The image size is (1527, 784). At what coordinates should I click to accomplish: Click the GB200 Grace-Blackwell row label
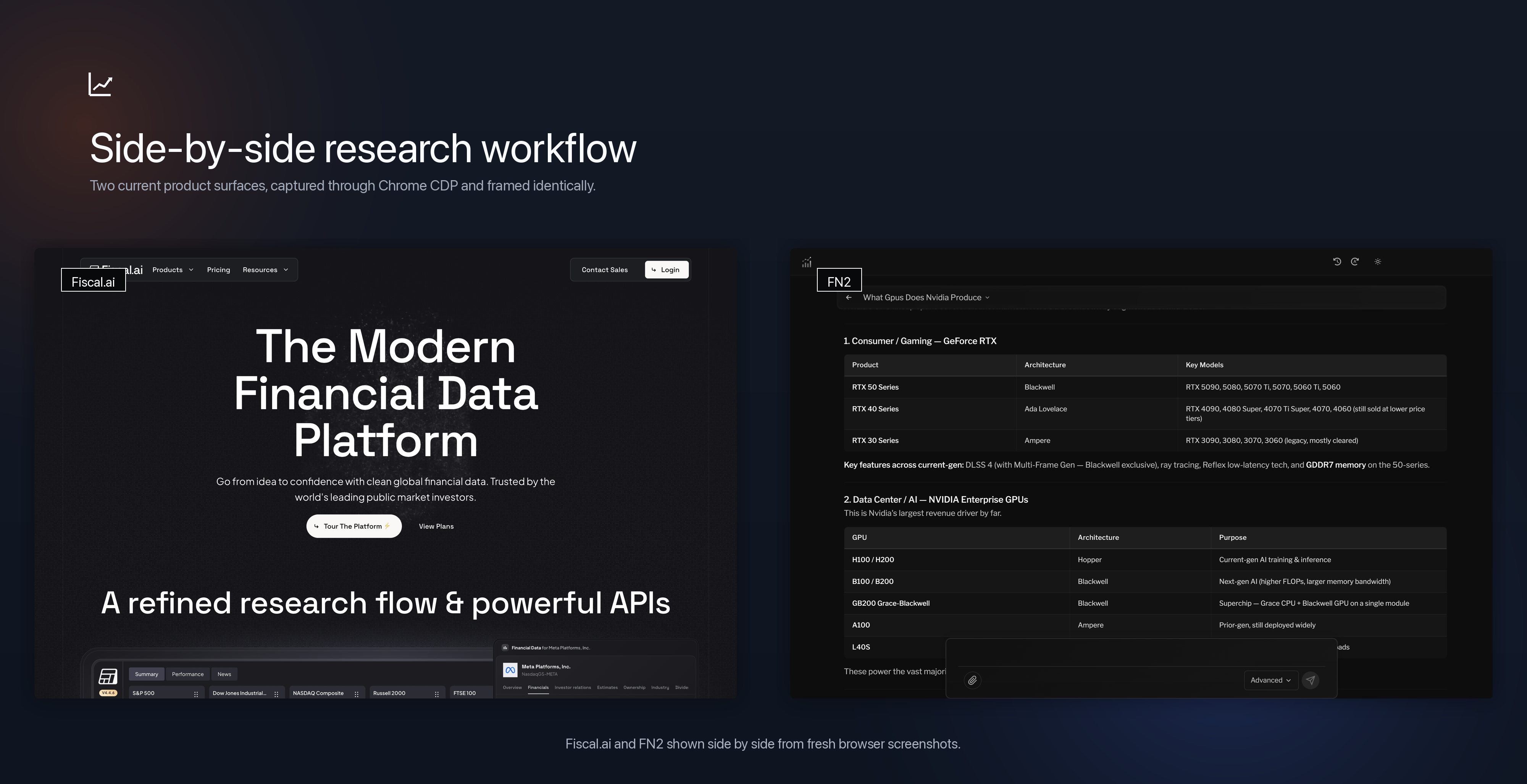pos(890,603)
